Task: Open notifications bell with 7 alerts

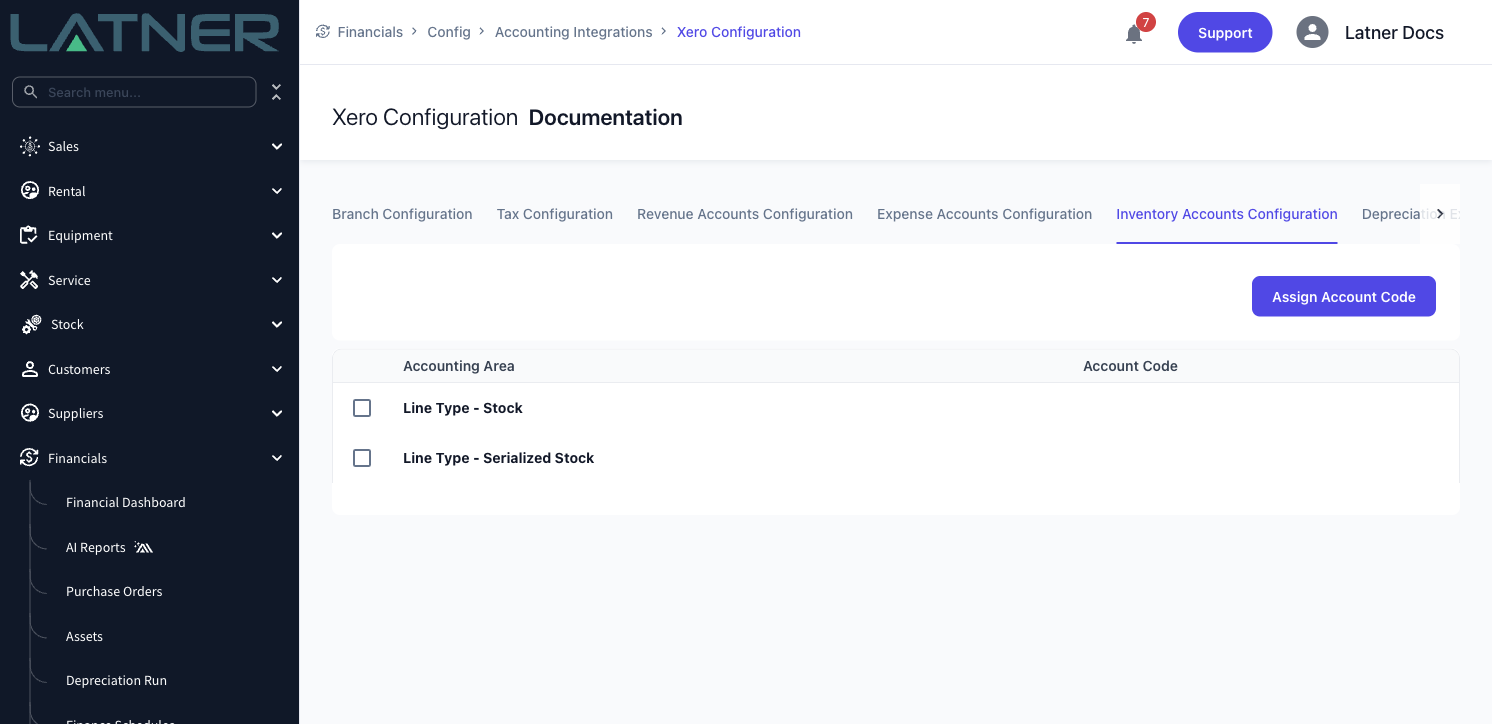Action: (x=1134, y=34)
